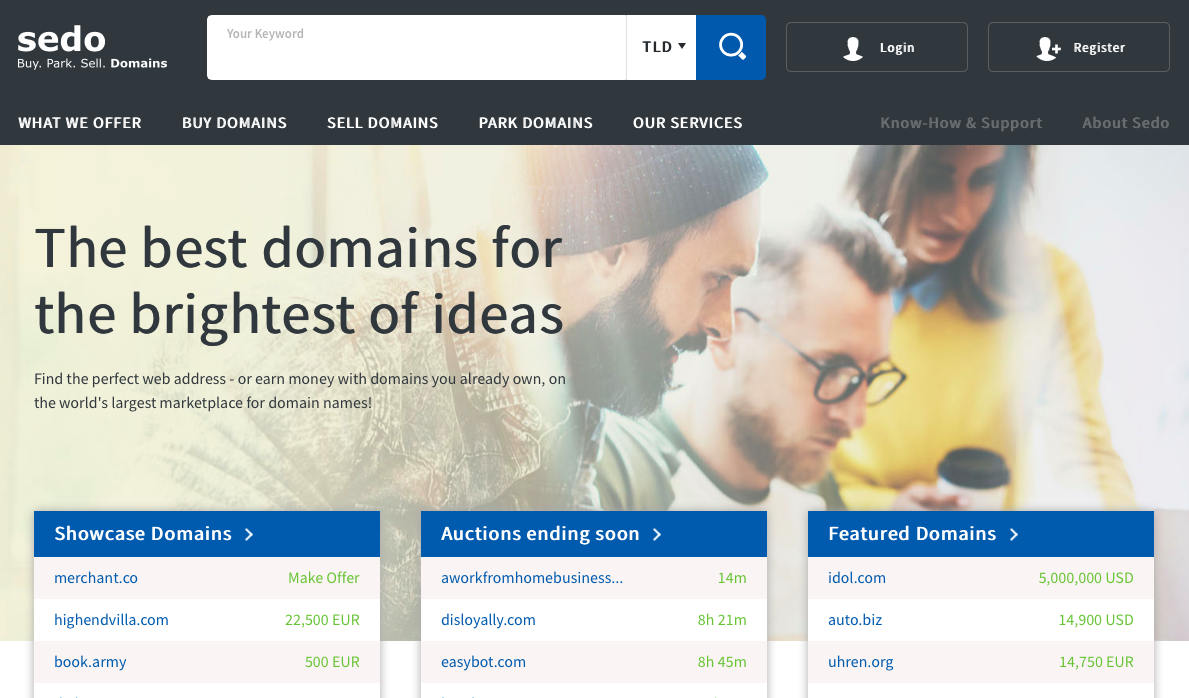Click the Make Offer text for merchant.co
This screenshot has height=698, width=1189.
click(x=324, y=578)
